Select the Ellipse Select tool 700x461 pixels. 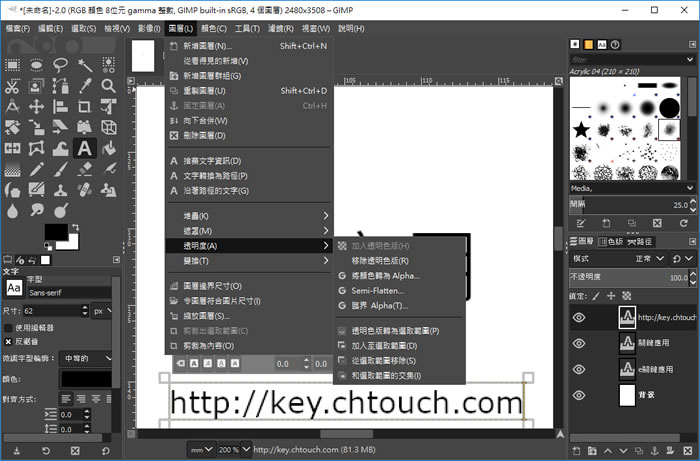tap(37, 65)
